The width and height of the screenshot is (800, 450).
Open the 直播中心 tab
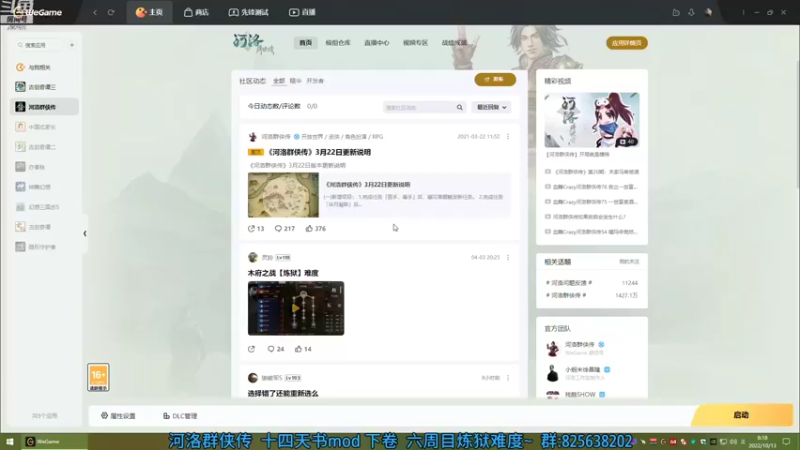[x=377, y=43]
